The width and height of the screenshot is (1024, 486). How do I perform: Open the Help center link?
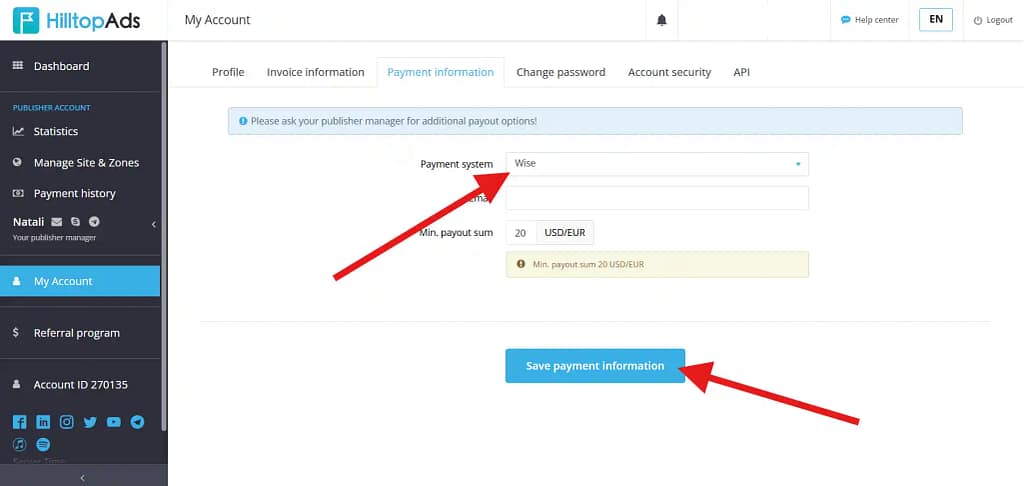point(870,20)
